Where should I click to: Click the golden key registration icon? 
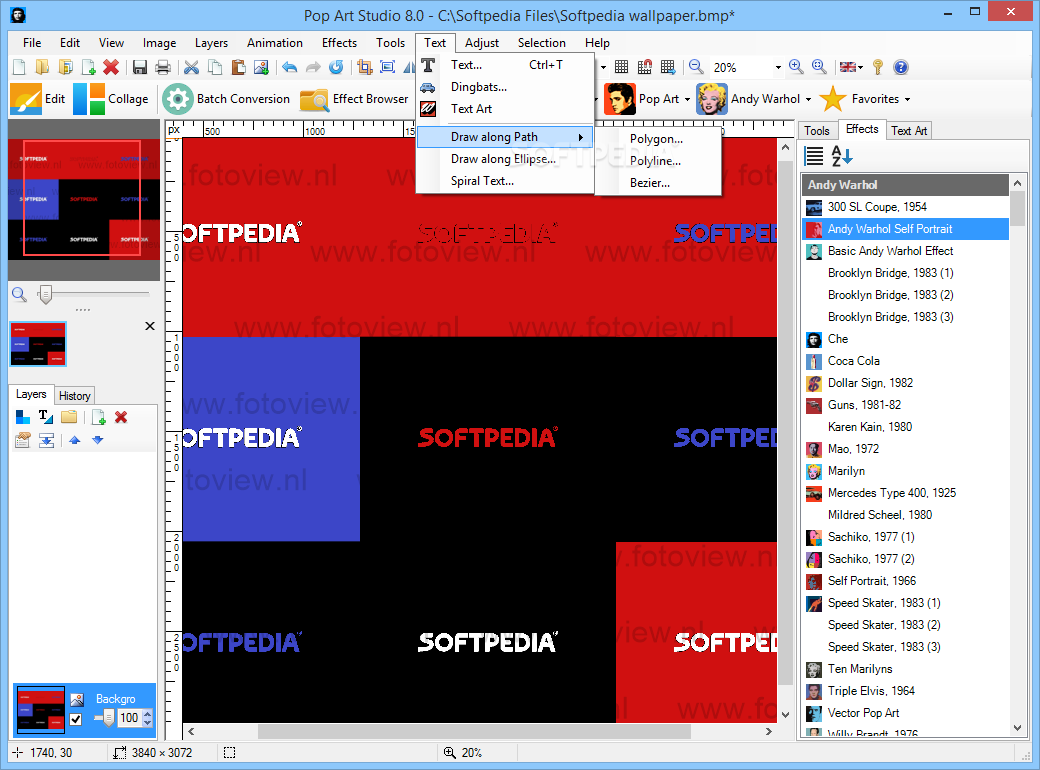[x=878, y=67]
